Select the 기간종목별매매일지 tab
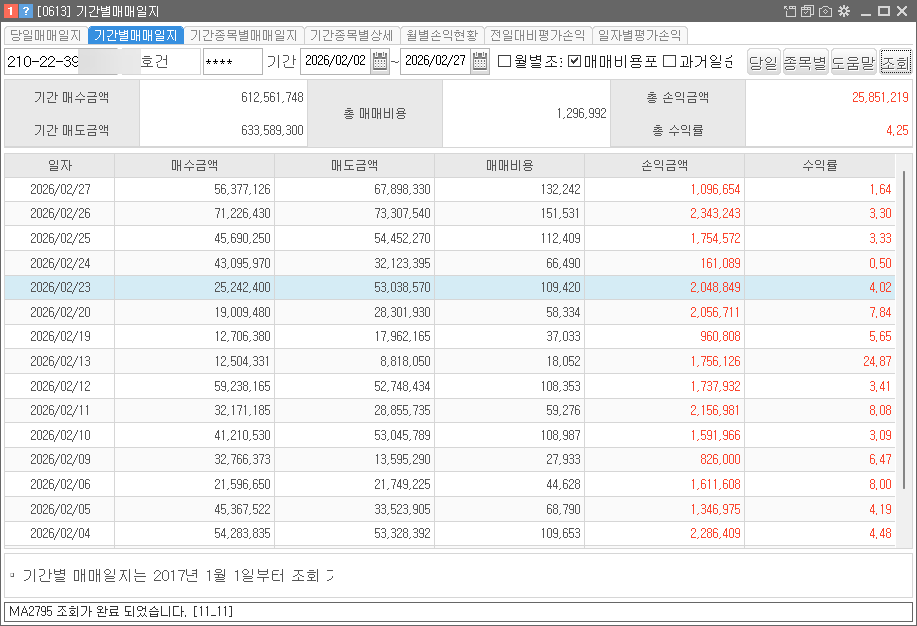This screenshot has width=917, height=626. 243,35
